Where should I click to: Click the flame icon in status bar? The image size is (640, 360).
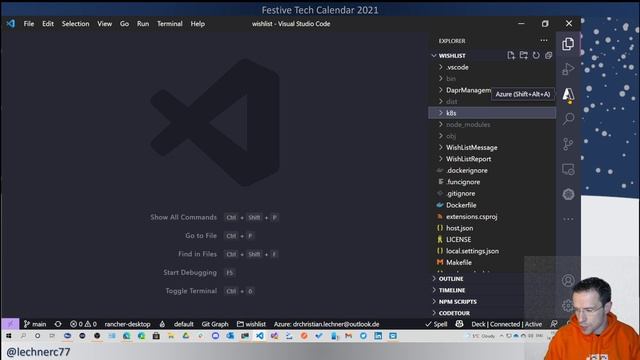tap(162, 324)
